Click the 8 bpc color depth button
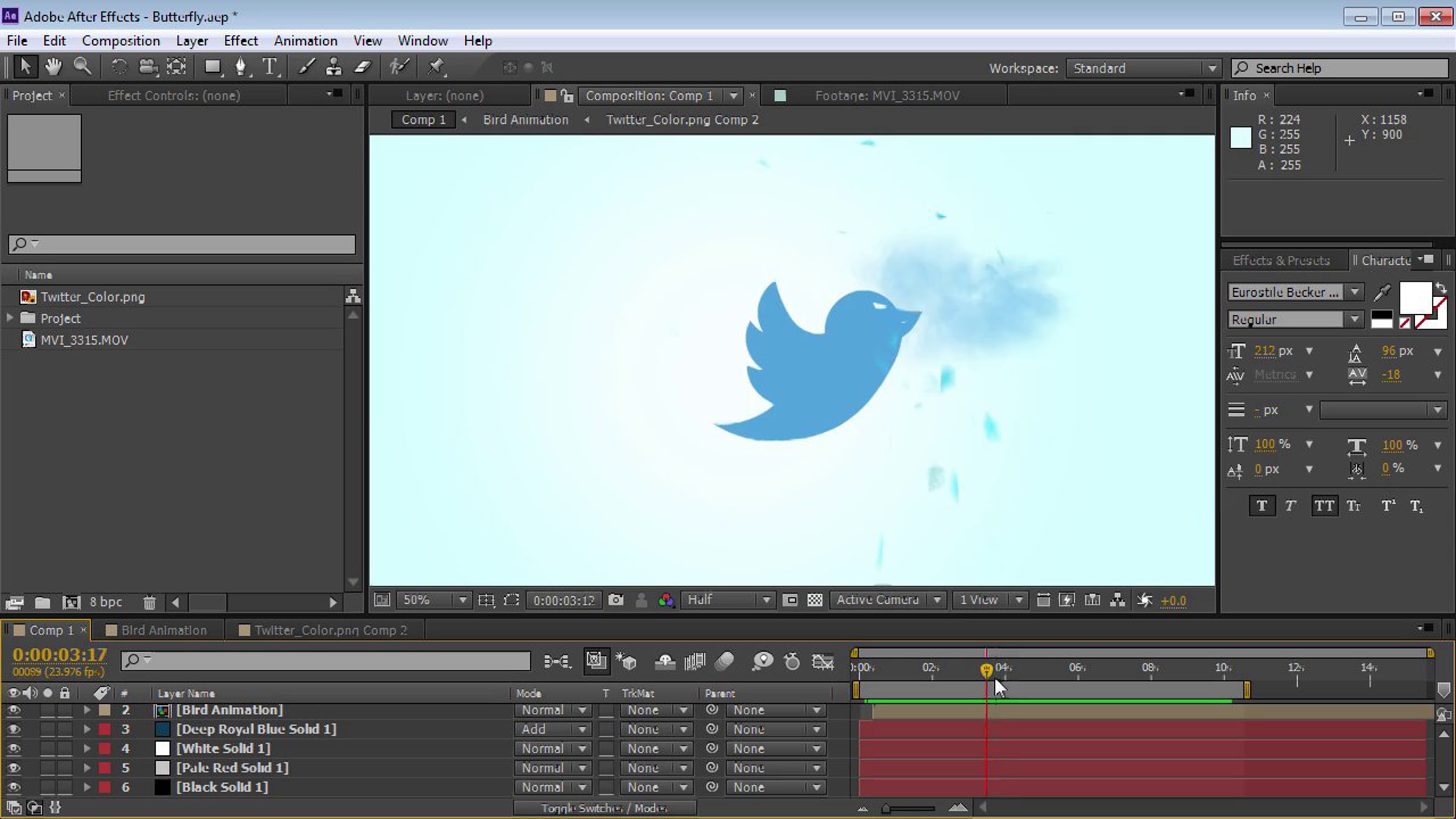 point(106,602)
